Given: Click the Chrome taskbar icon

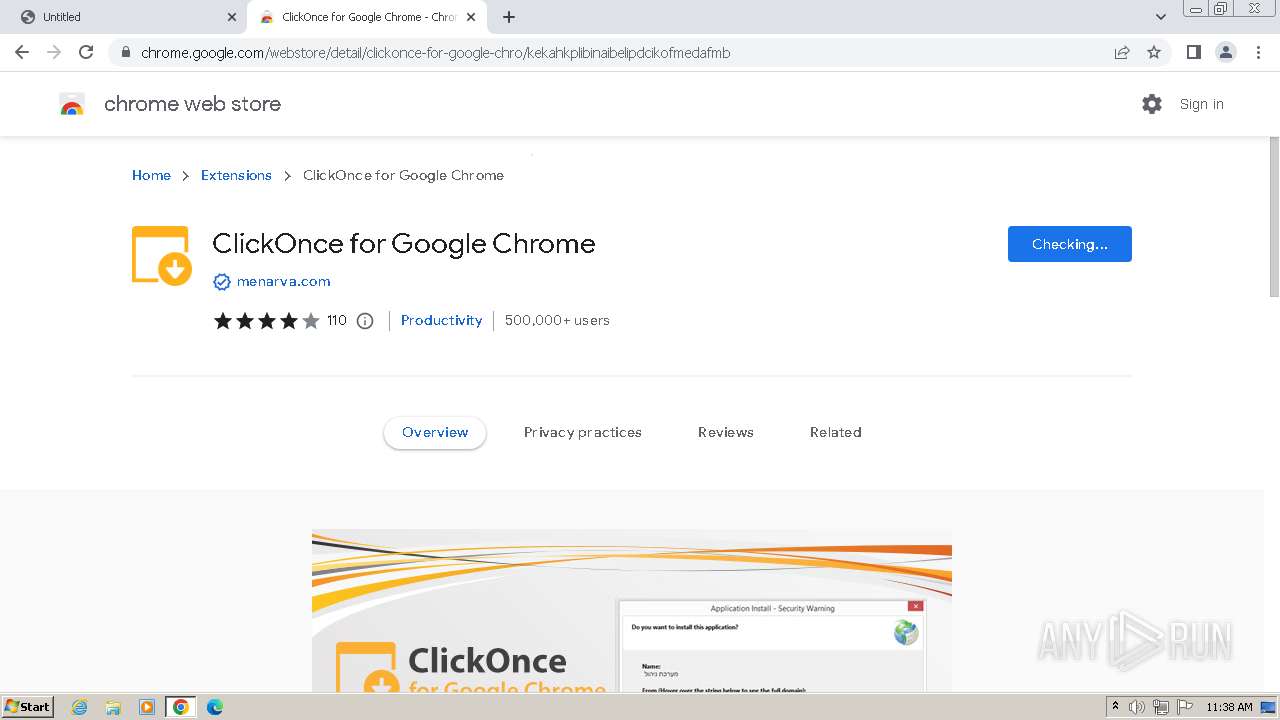Looking at the screenshot, I should click(x=181, y=707).
